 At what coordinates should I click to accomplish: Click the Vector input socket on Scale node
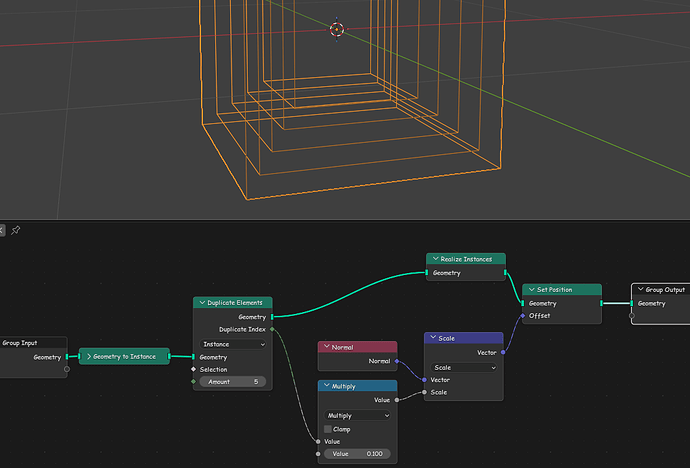click(424, 380)
